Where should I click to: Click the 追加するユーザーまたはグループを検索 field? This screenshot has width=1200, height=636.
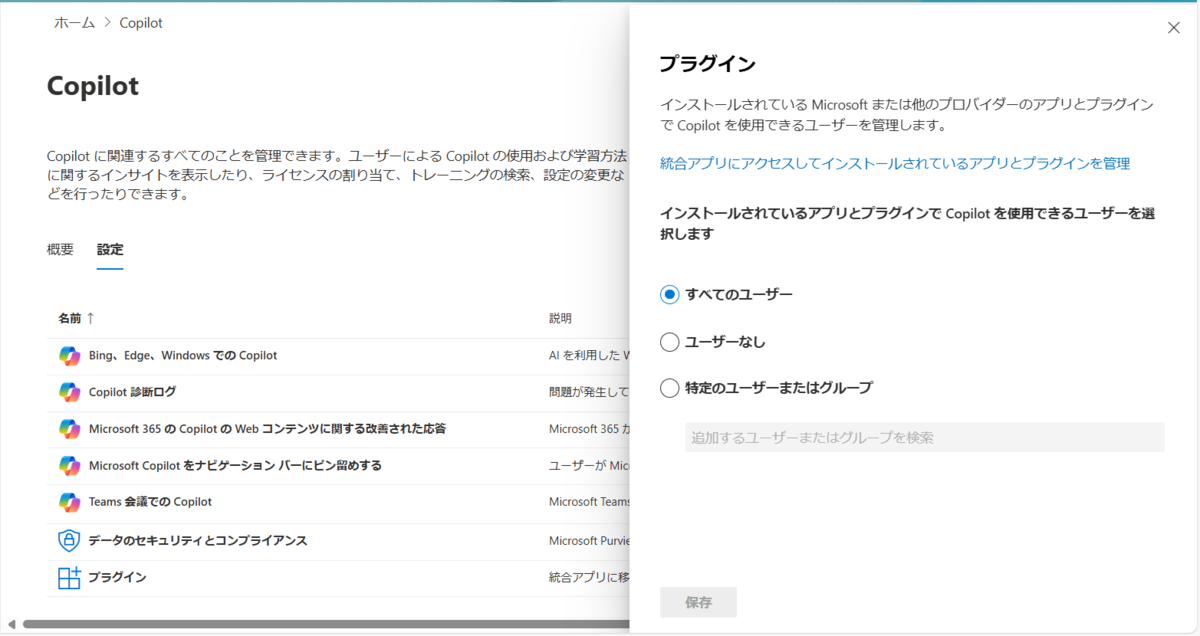coord(925,437)
